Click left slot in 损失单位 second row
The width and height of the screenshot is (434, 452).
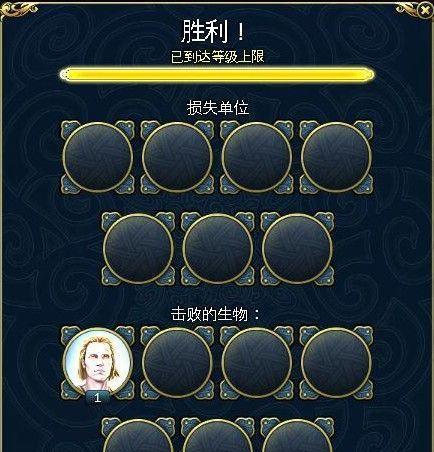click(138, 249)
